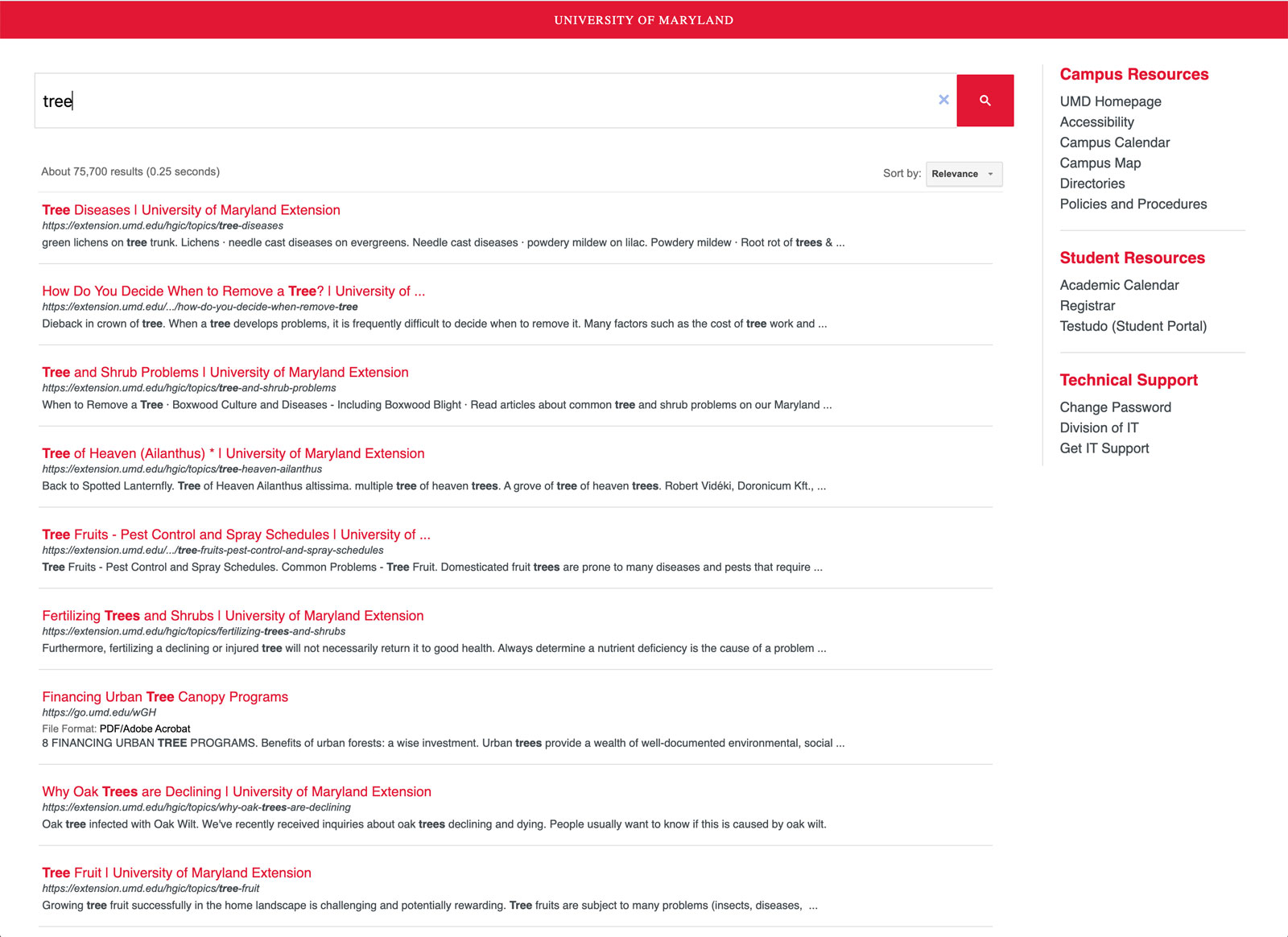Viewport: 1288px width, 937px height.
Task: Click the hgic/topics/tree-fruit URL text
Action: (x=151, y=889)
